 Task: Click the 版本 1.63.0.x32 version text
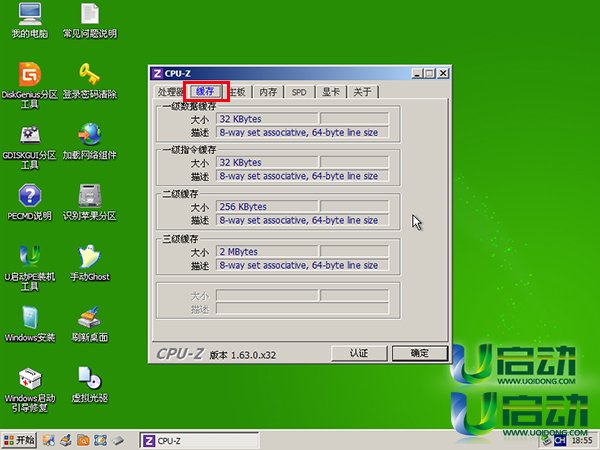click(x=243, y=355)
